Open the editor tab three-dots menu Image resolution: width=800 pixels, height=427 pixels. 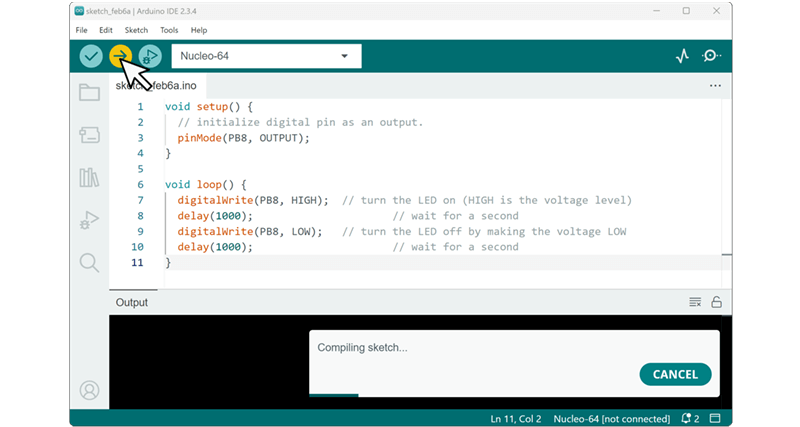tap(715, 86)
